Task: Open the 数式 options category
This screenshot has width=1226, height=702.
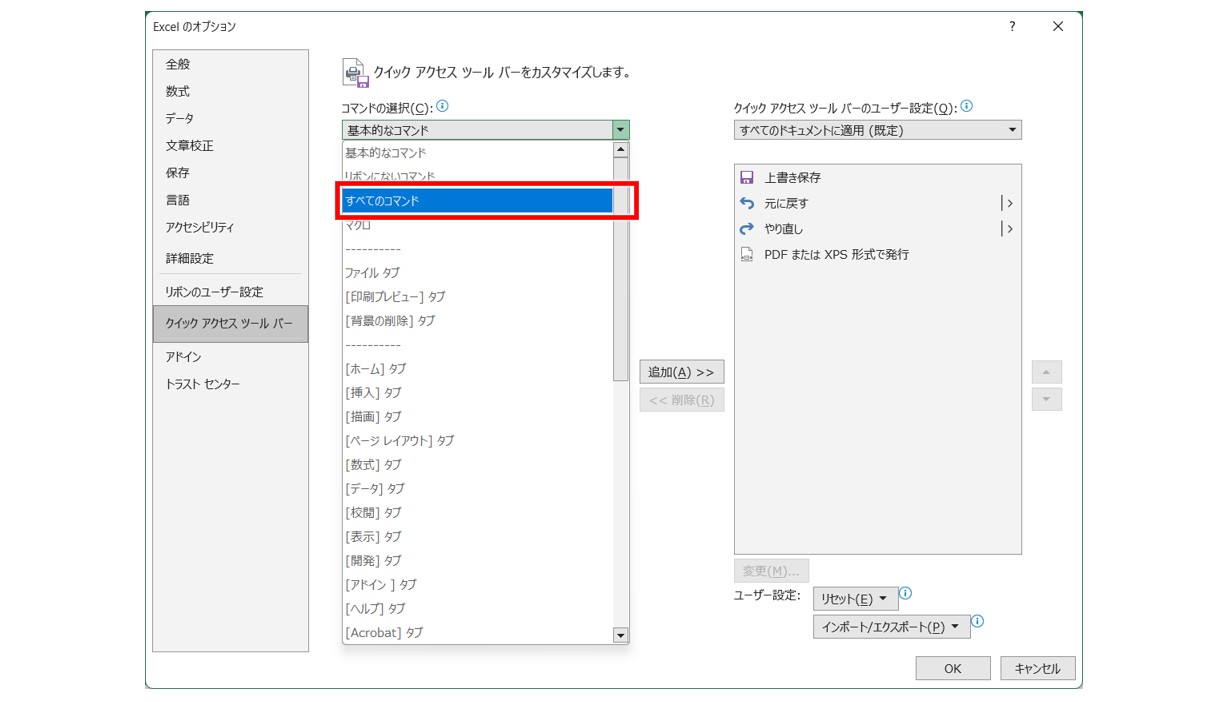Action: click(230, 91)
